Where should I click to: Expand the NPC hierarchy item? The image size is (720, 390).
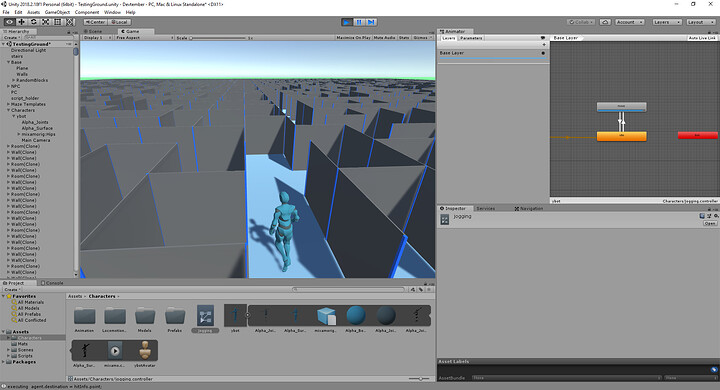tap(8, 86)
